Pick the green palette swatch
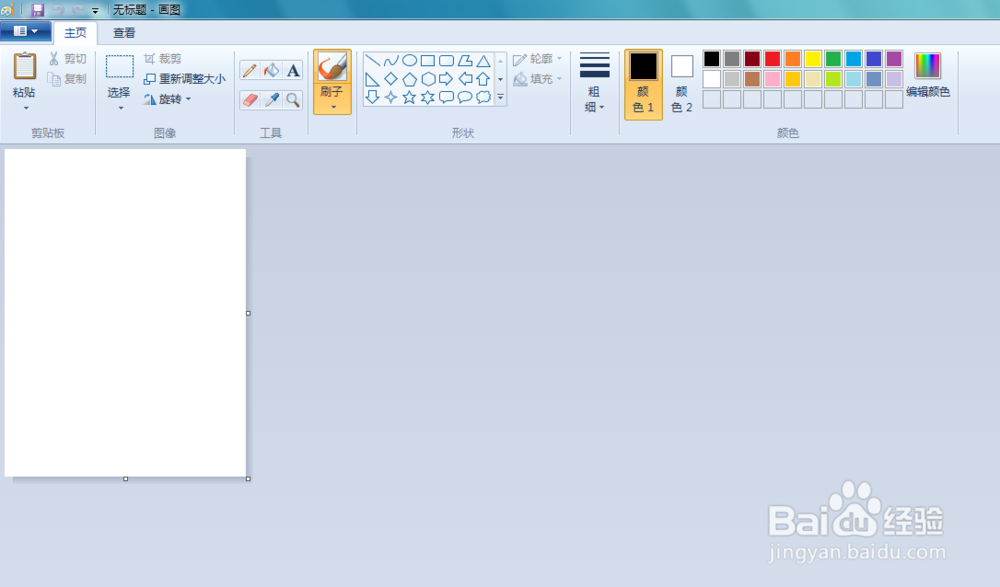 (833, 59)
